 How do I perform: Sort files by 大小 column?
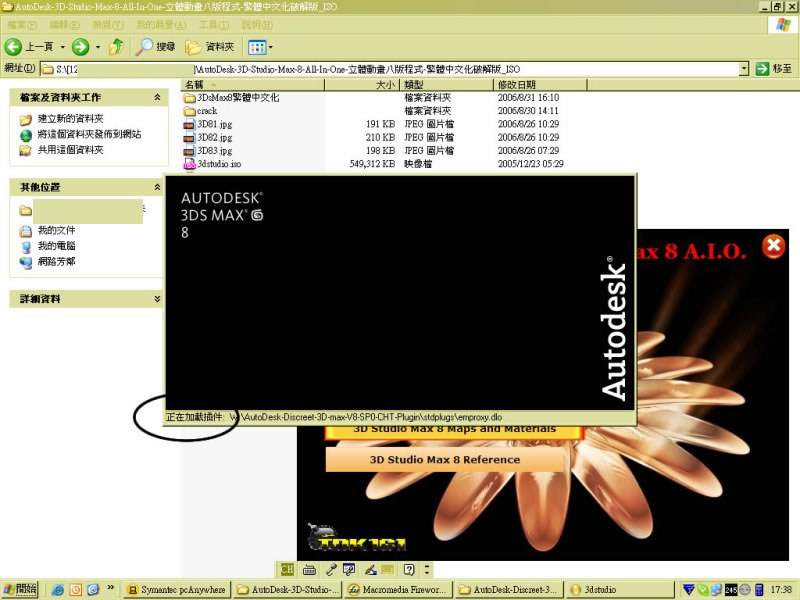[x=362, y=85]
